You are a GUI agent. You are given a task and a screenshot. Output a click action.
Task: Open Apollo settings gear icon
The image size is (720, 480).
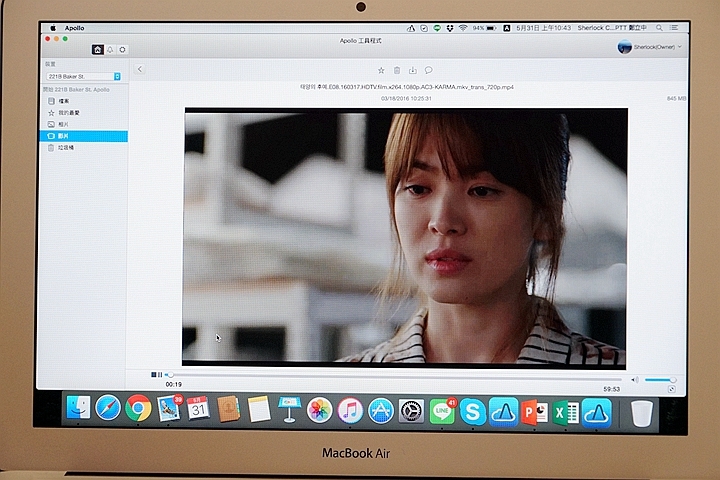point(123,50)
